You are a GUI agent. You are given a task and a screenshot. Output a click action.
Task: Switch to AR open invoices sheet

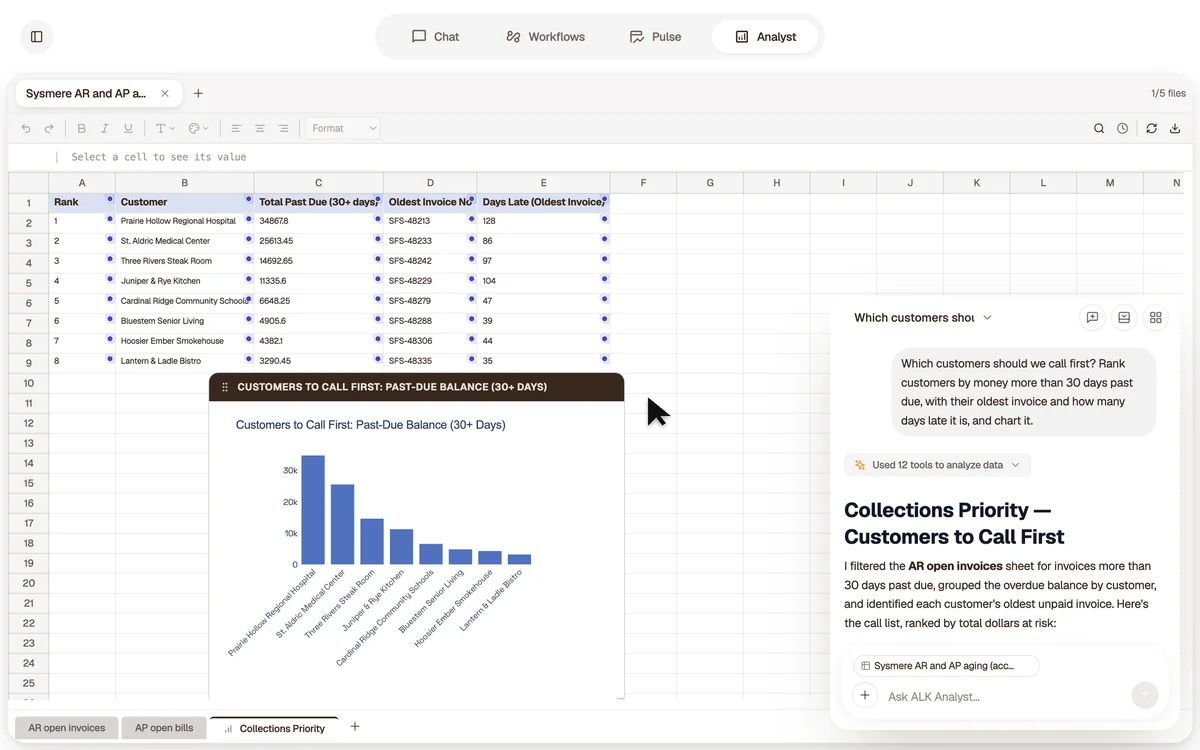(67, 728)
